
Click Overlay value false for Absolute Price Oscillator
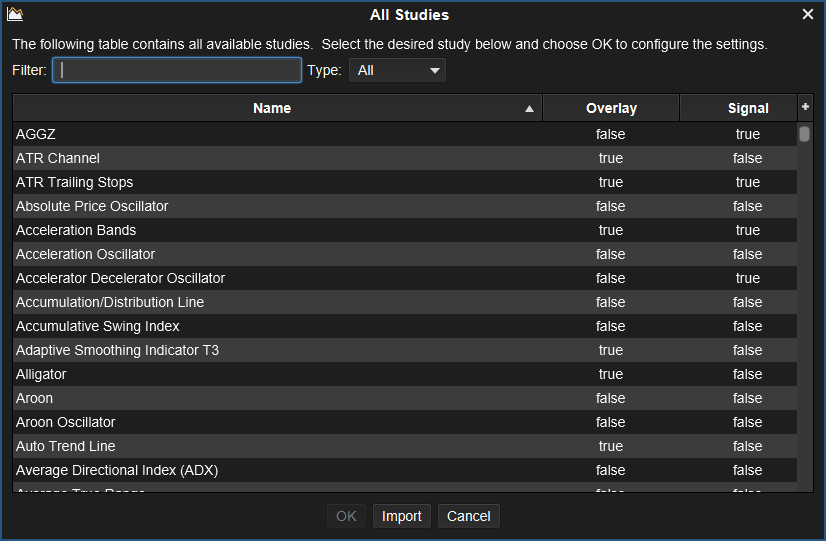[611, 206]
